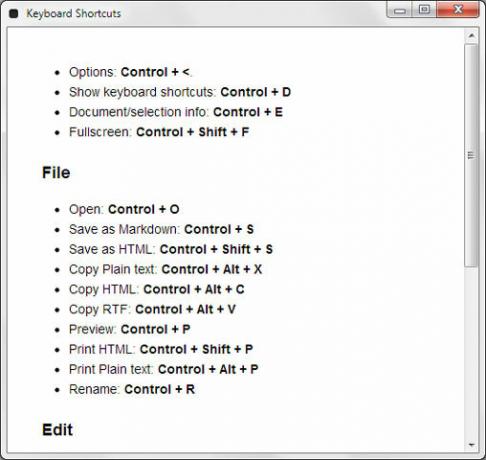
Task: Click the Show keyboard shortcuts entry
Action: coord(180,92)
